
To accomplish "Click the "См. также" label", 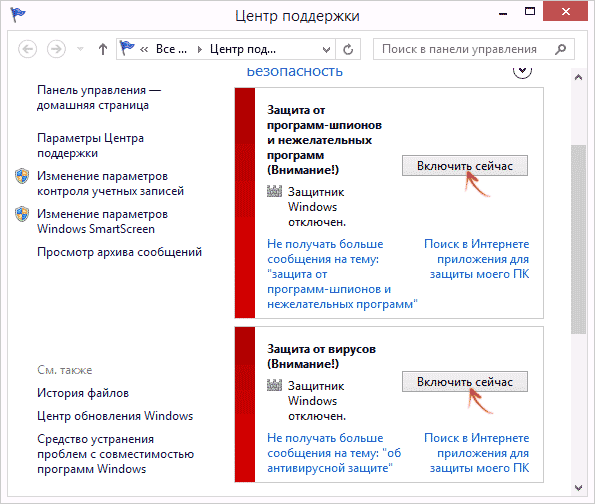I will [65, 370].
